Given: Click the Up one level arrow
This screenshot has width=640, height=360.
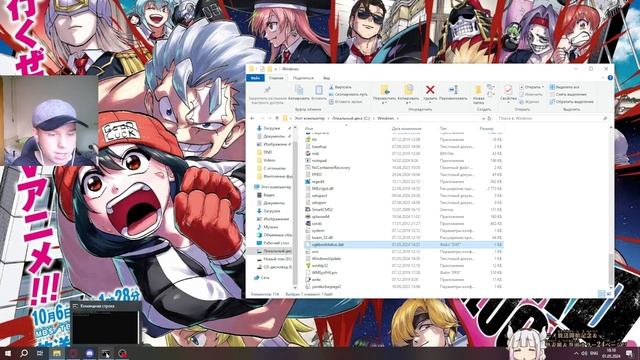Looking at the screenshot, I should click(277, 118).
